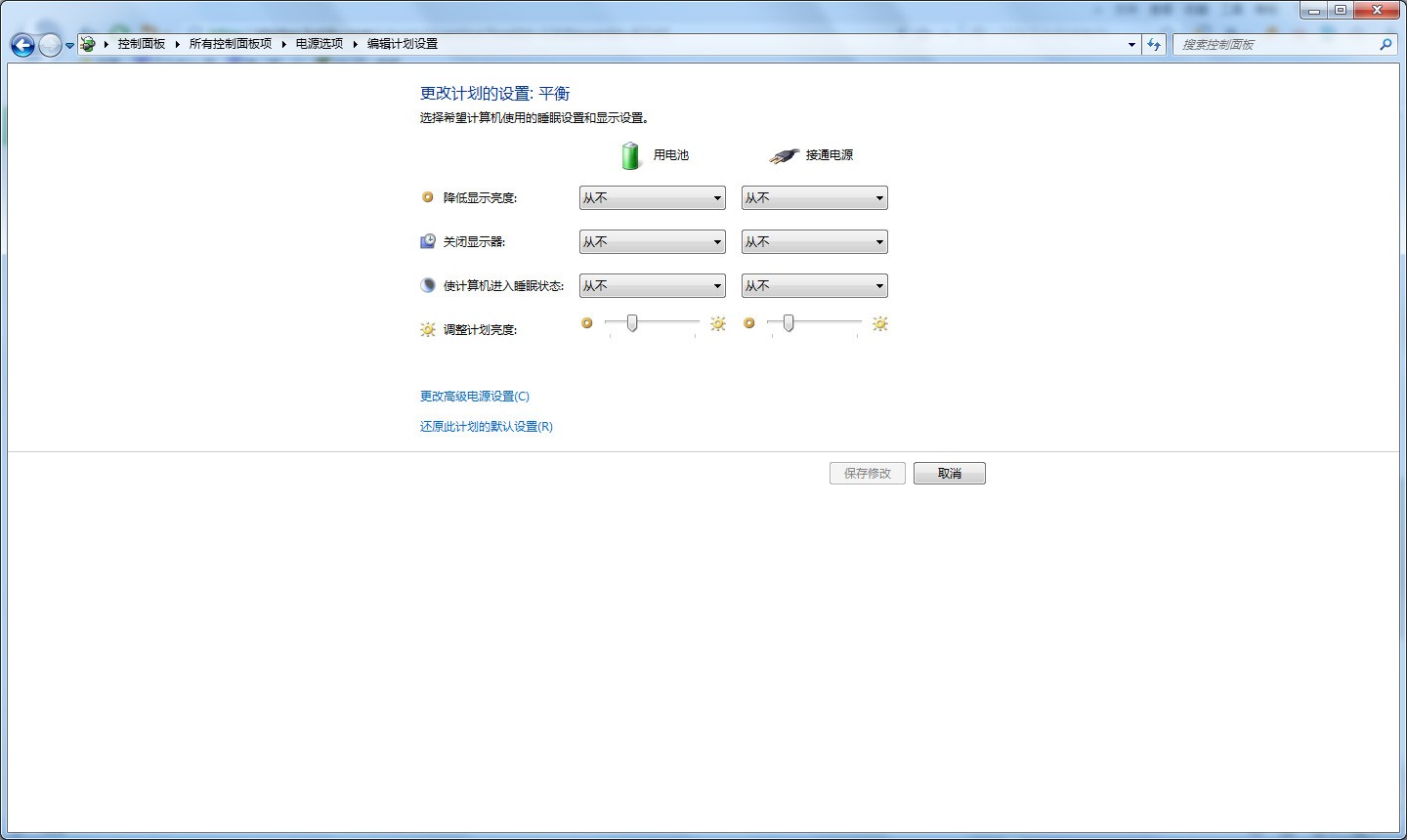1407x840 pixels.
Task: Click the sleep moon icon
Action: [x=427, y=285]
